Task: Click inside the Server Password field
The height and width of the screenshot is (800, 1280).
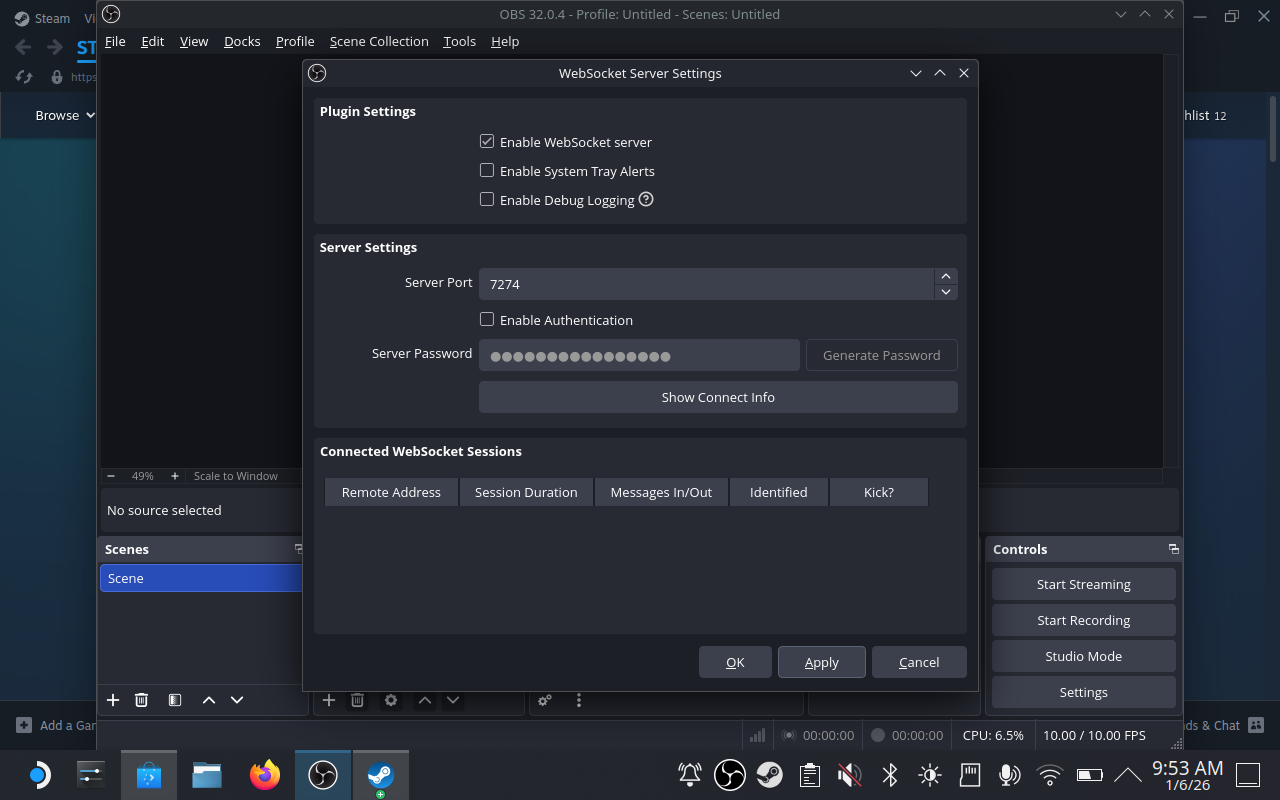Action: tap(639, 355)
